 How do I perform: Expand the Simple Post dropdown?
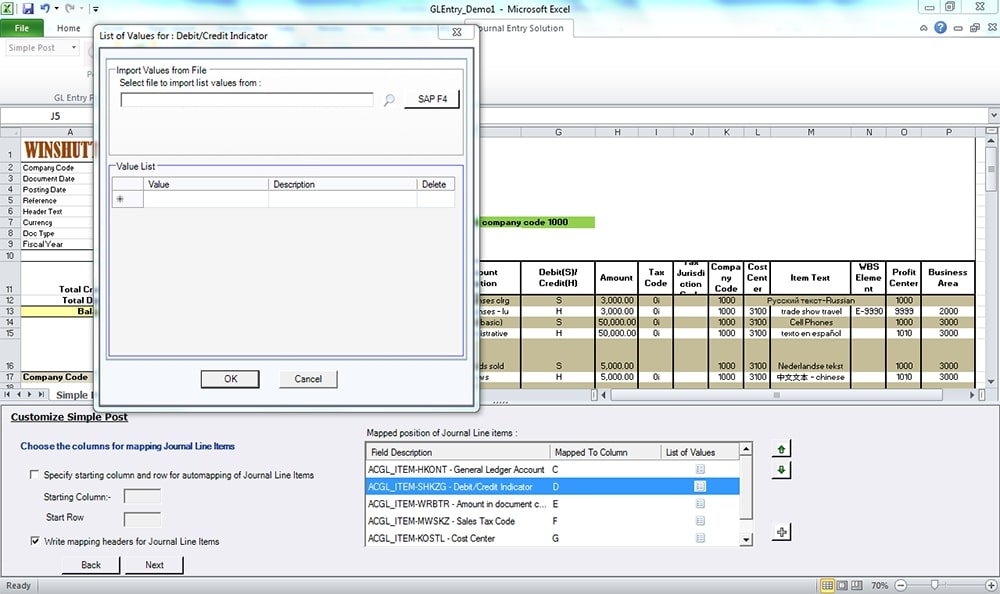[75, 48]
